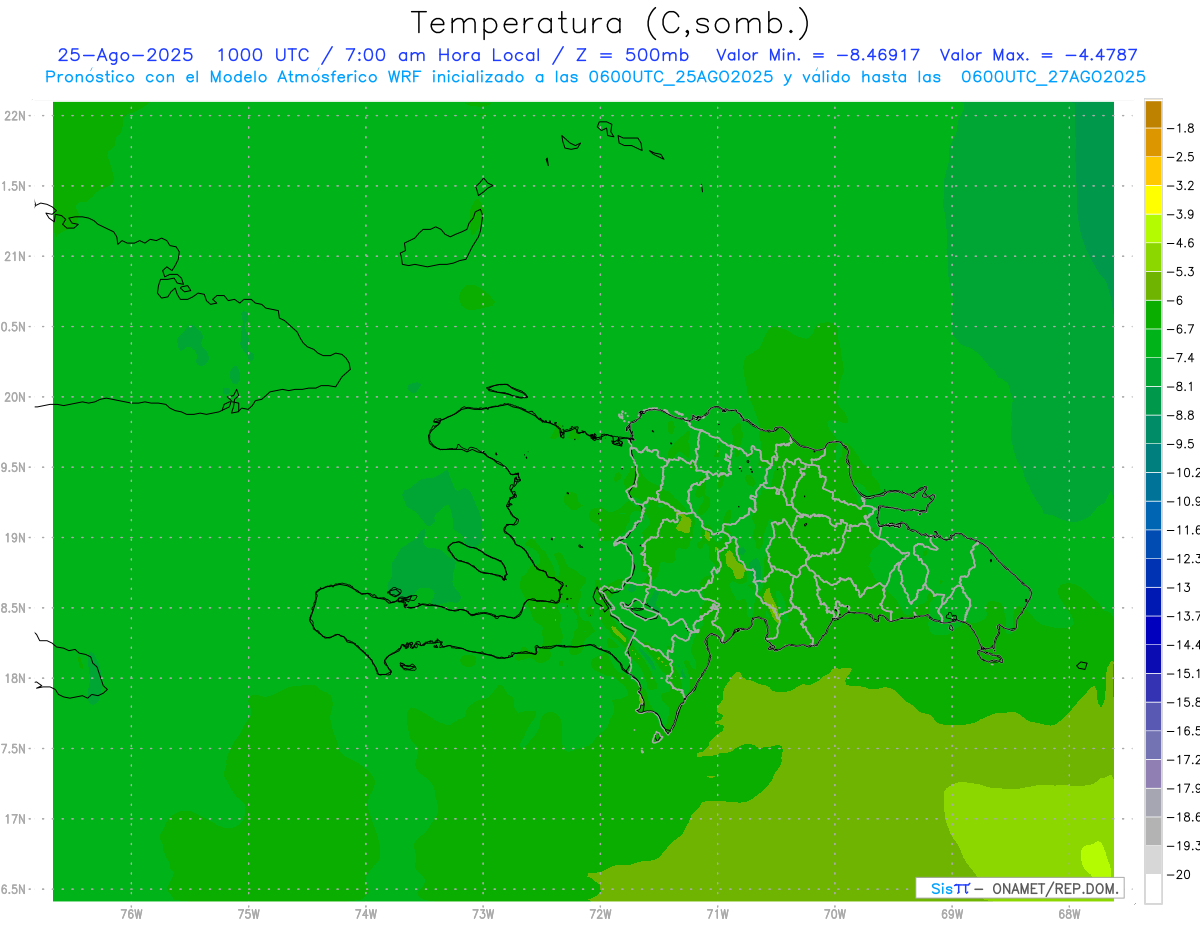This screenshot has width=1200, height=927.
Task: Pick the purple swatch between -17.2 and -17.9
Action: (x=1153, y=773)
